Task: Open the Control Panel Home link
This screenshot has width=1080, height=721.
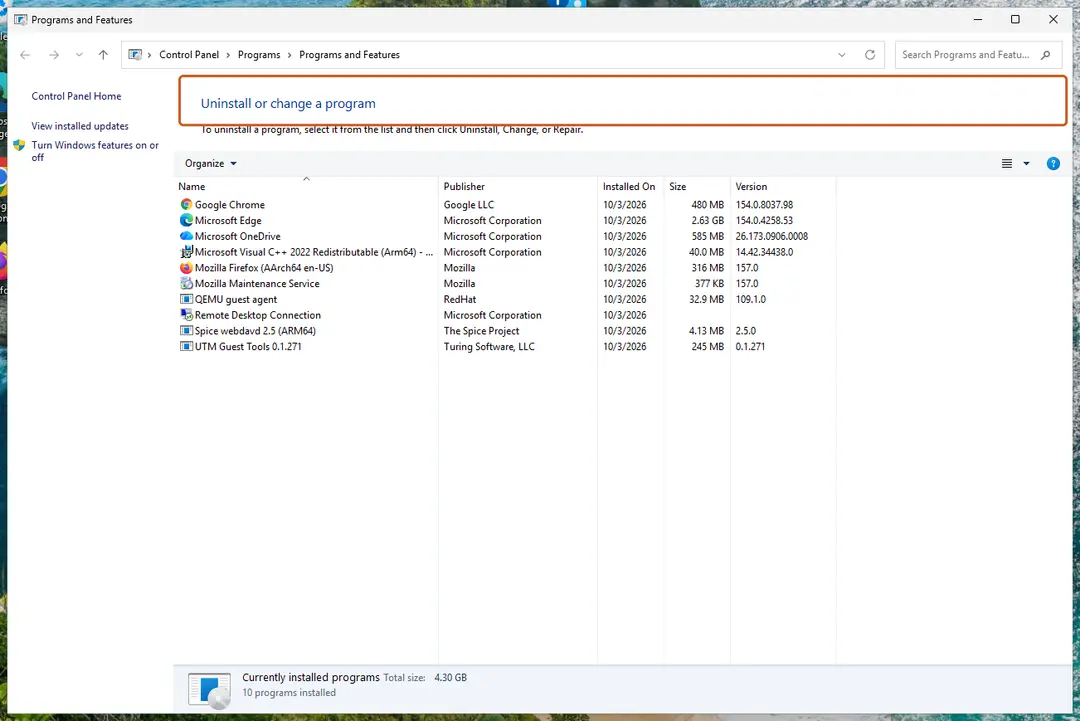Action: coord(76,96)
